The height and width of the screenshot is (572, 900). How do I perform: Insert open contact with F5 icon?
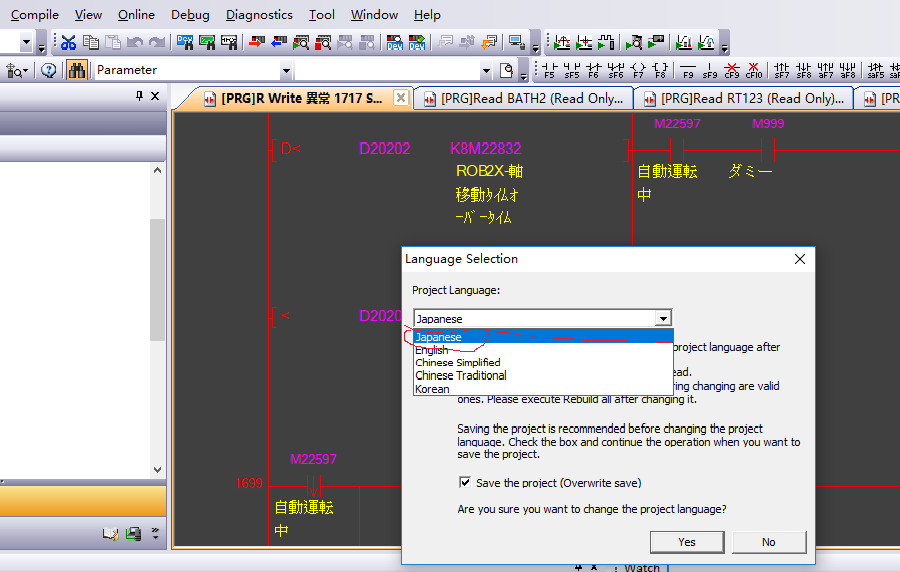point(549,70)
